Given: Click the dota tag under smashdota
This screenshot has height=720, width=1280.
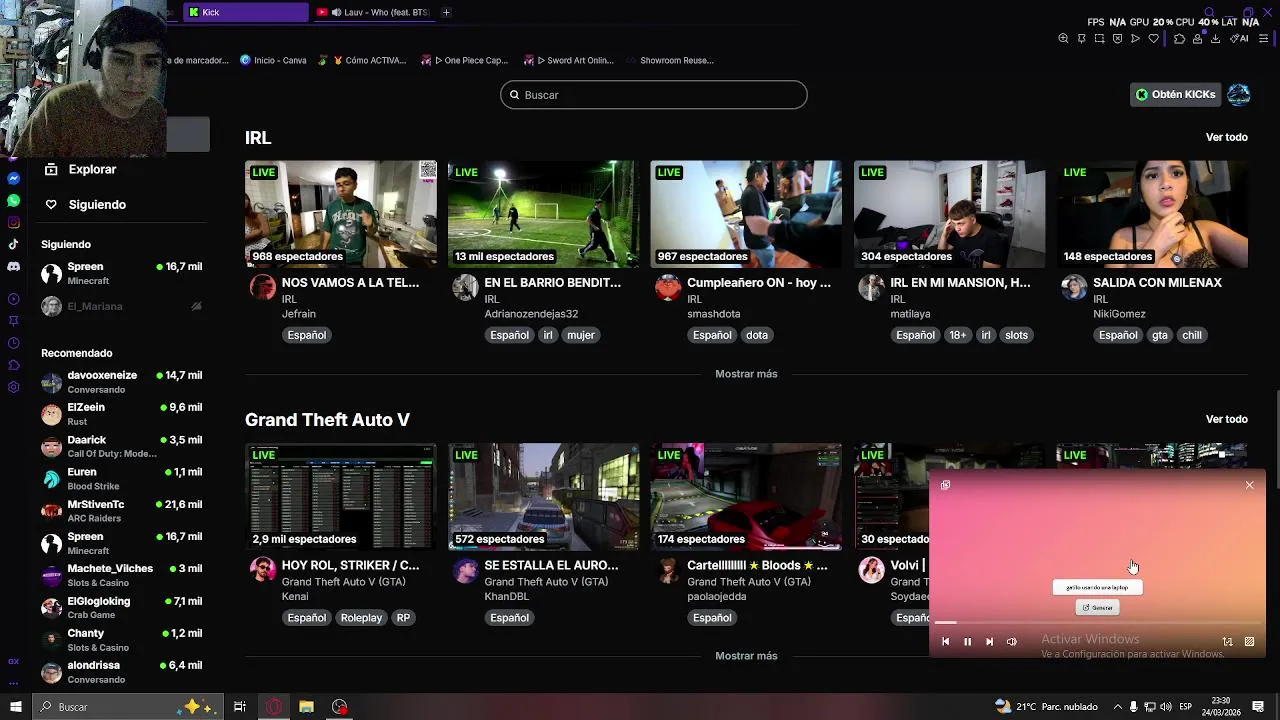Looking at the screenshot, I should pos(757,335).
